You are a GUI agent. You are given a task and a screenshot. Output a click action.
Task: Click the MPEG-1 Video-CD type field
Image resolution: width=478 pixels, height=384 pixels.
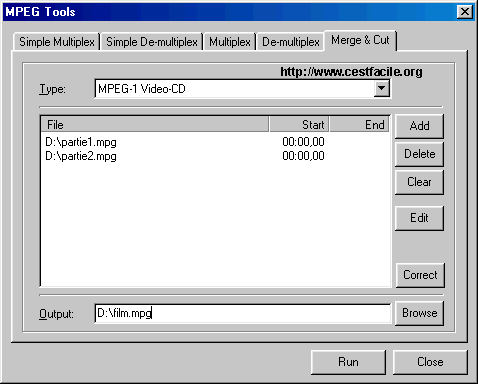click(x=242, y=89)
